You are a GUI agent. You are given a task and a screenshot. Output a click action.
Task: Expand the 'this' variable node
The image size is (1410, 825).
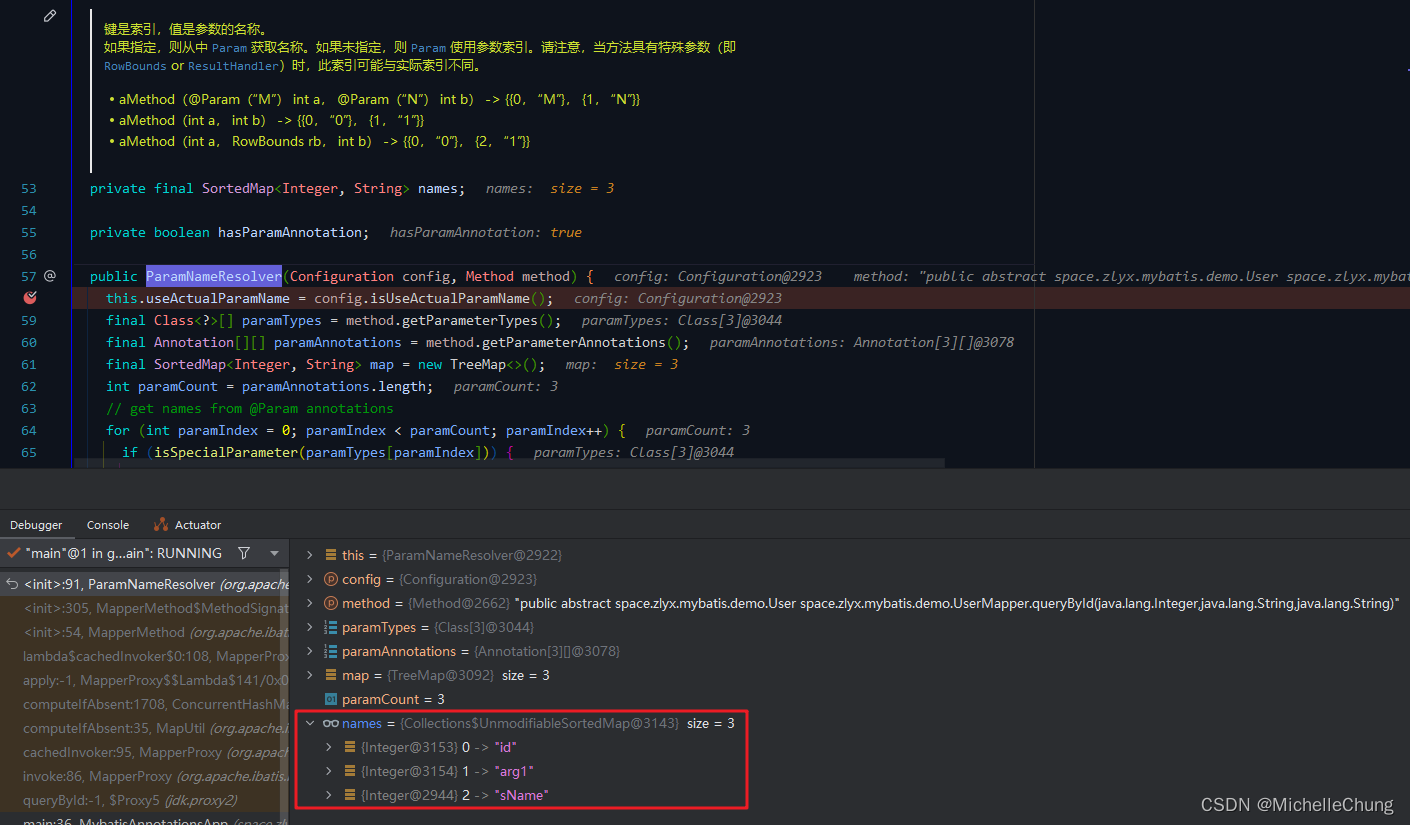pos(310,555)
